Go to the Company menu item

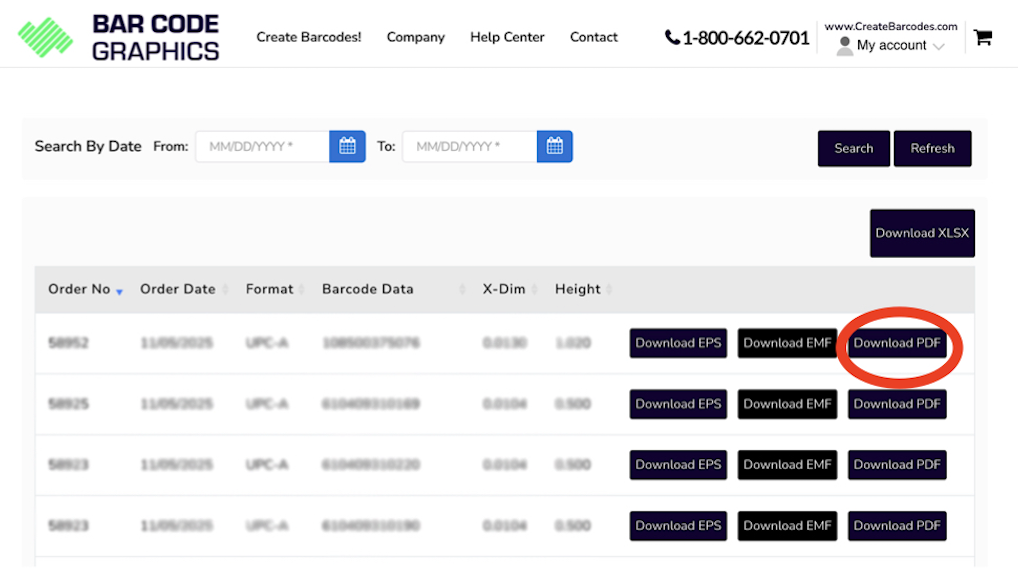pyautogui.click(x=415, y=37)
